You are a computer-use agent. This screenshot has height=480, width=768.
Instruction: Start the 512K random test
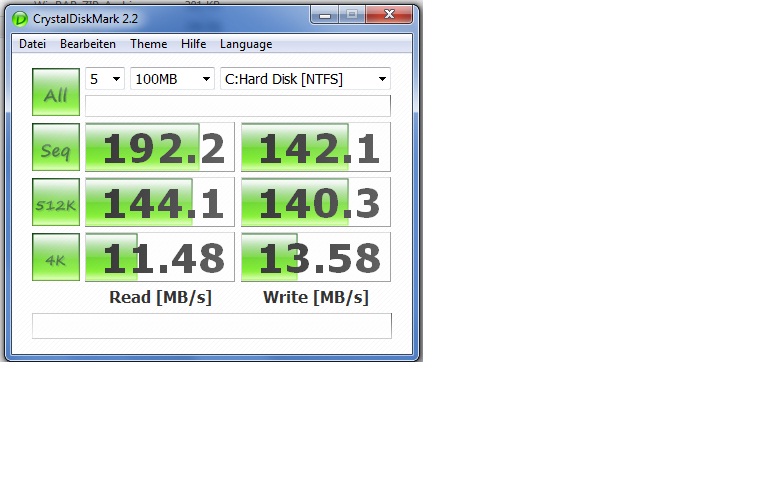click(x=56, y=202)
